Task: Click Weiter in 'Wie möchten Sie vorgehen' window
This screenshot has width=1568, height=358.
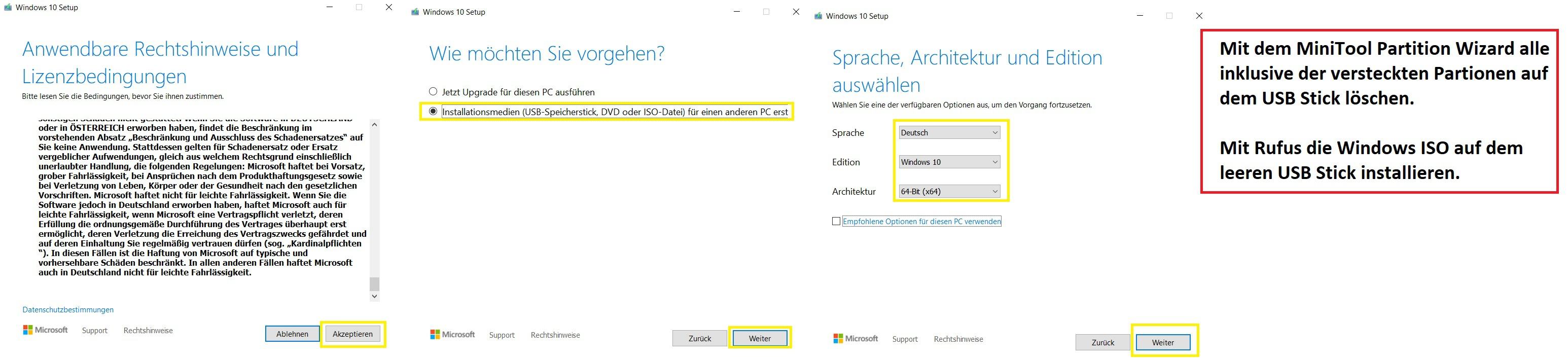Action: click(760, 338)
